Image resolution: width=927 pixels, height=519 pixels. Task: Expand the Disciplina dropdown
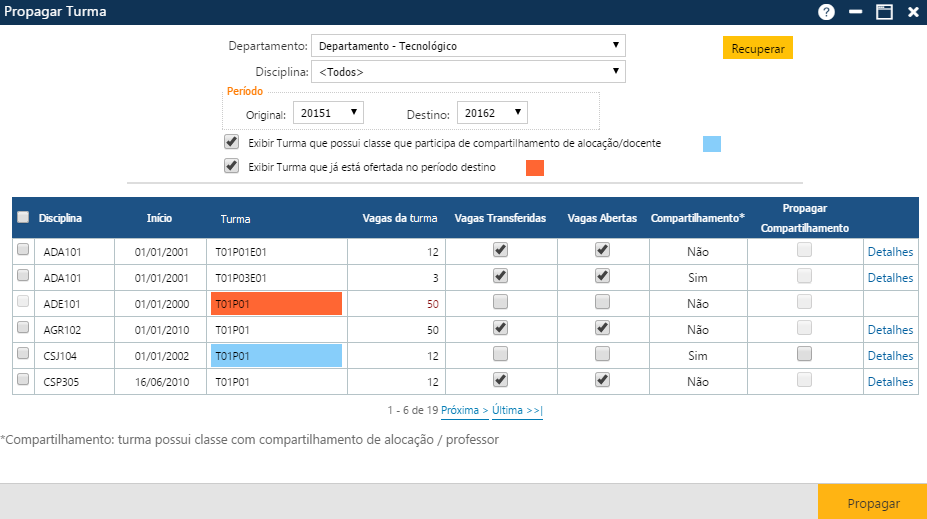468,72
